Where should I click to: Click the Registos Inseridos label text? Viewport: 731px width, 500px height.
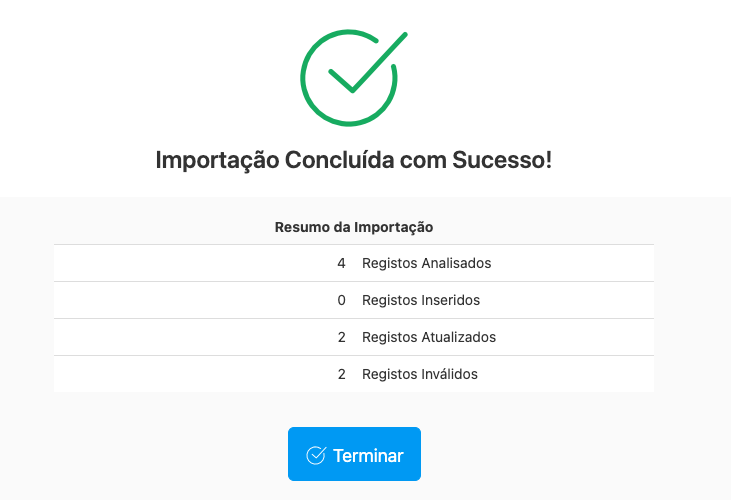(x=420, y=300)
